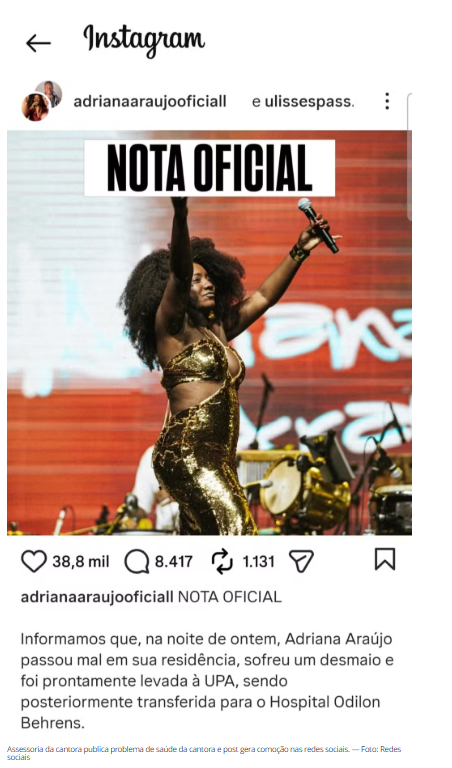This screenshot has height=768, width=452.
Task: Go back with the left arrow icon
Action: coord(38,44)
